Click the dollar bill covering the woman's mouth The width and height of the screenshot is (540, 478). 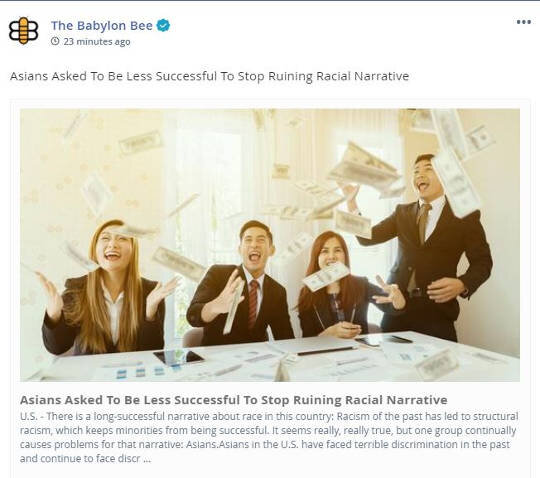tap(326, 276)
